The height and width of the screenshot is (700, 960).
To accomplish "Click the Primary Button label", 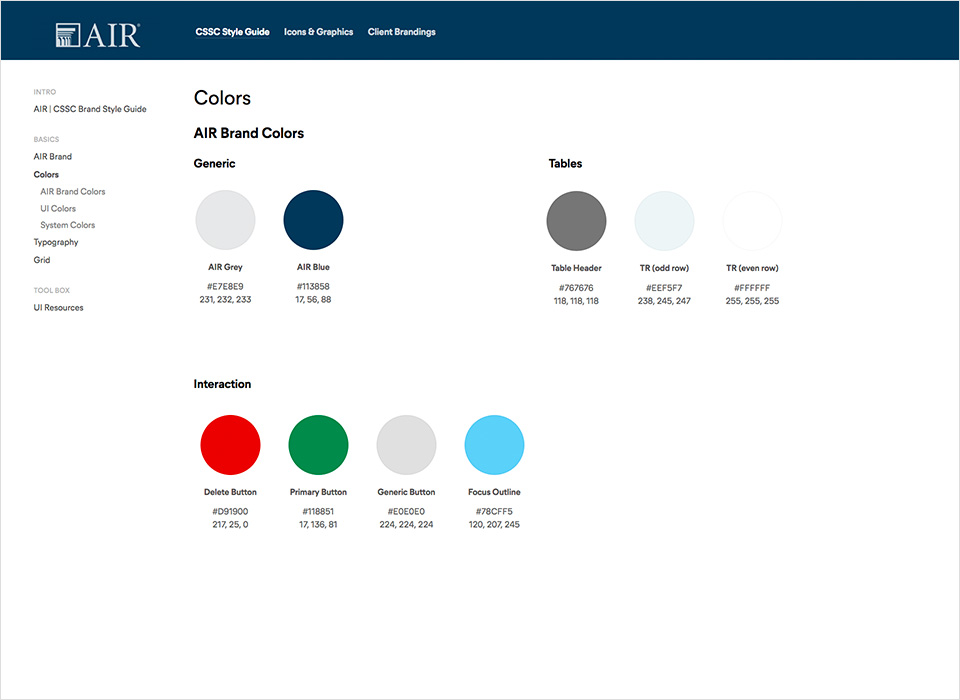I will [x=318, y=492].
